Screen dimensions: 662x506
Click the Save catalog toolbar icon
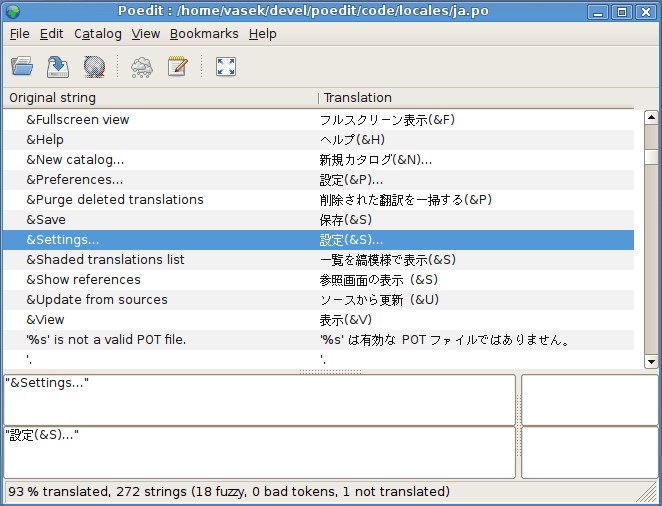tap(58, 67)
